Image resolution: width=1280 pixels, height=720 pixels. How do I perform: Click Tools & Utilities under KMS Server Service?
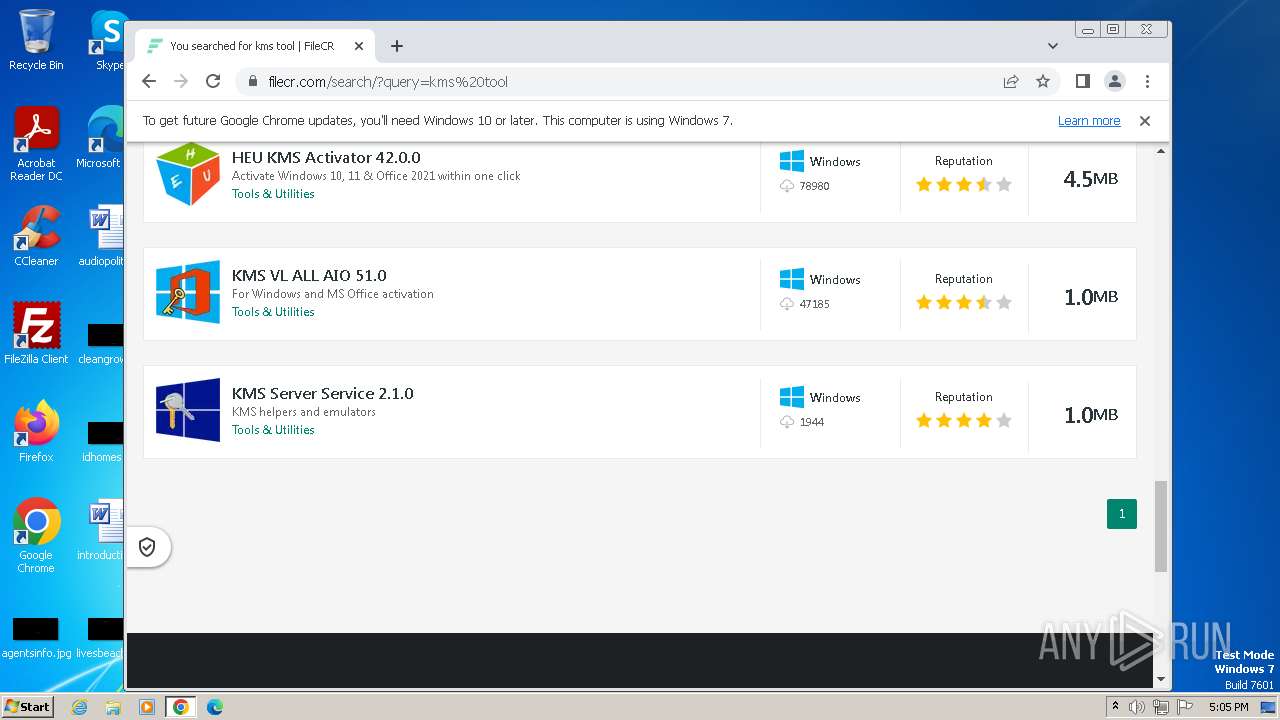(273, 430)
